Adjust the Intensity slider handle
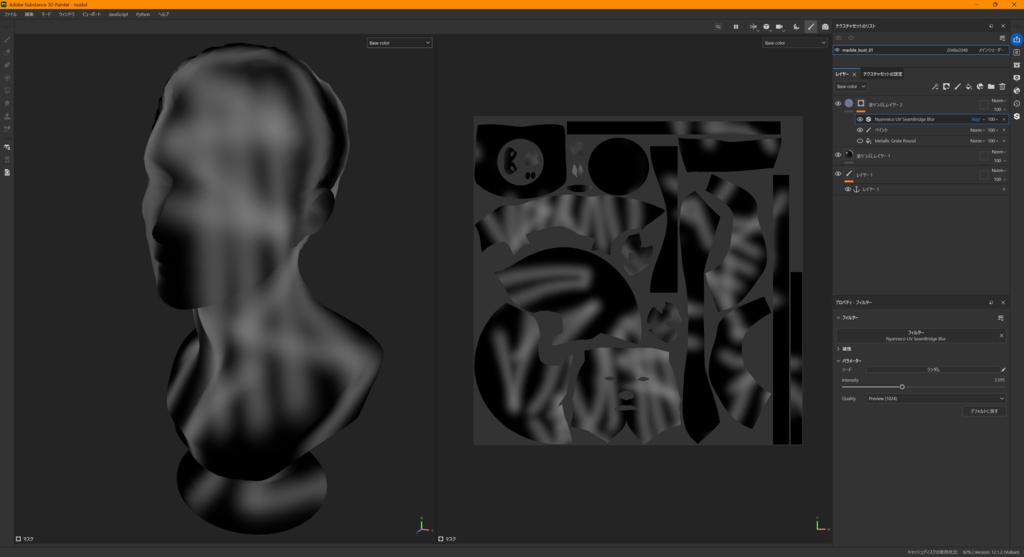The height and width of the screenshot is (557, 1024). [902, 387]
